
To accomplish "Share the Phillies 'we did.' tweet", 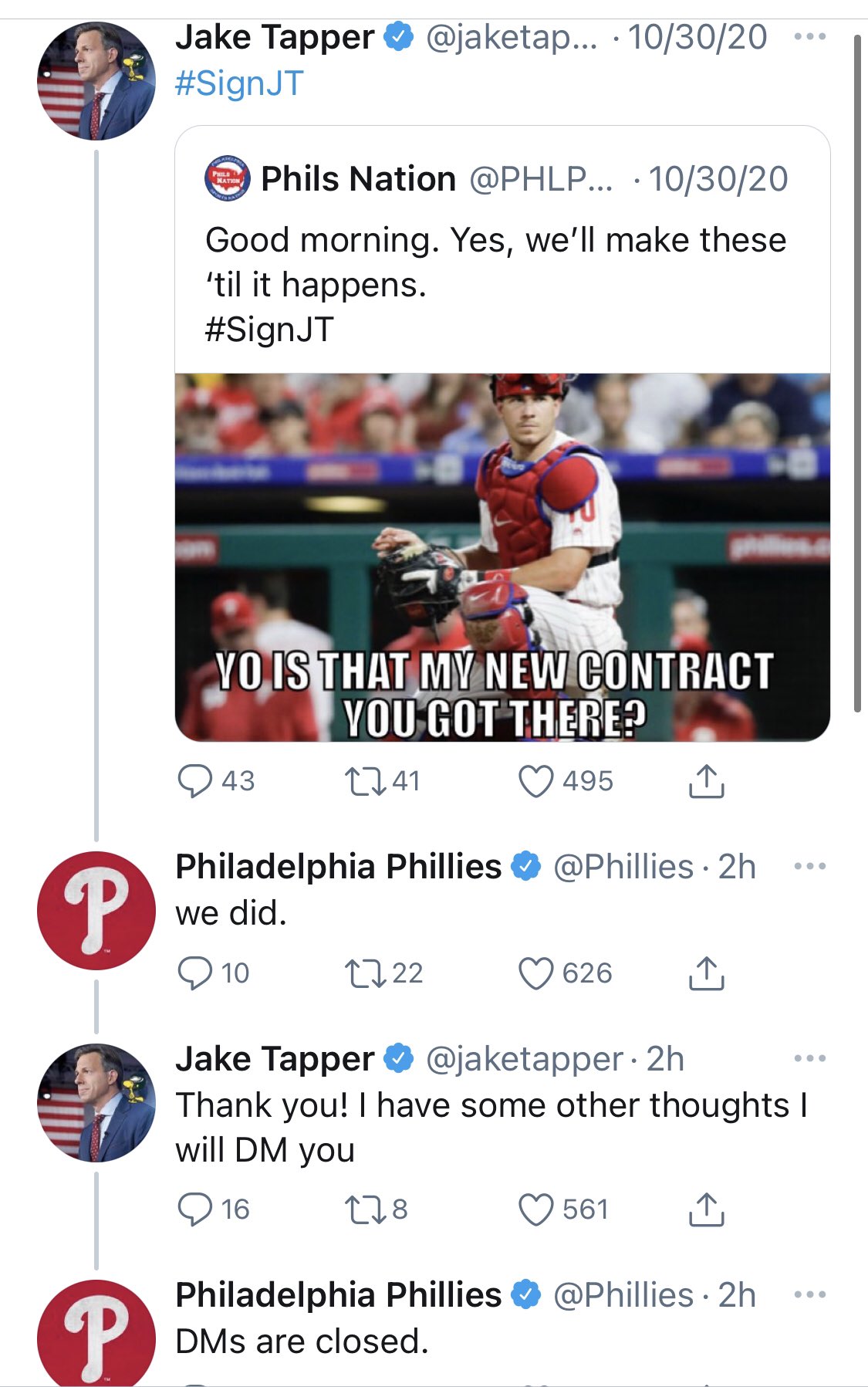I will click(x=706, y=973).
